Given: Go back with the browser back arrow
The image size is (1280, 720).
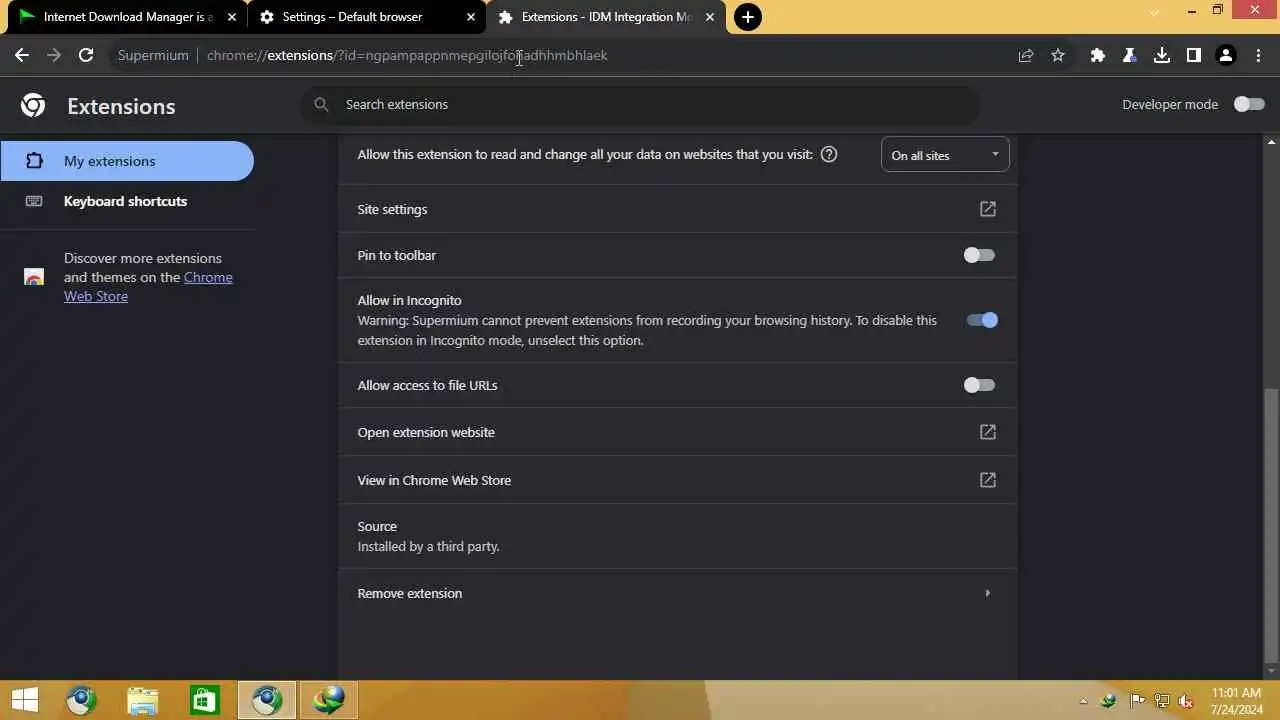Looking at the screenshot, I should point(22,56).
